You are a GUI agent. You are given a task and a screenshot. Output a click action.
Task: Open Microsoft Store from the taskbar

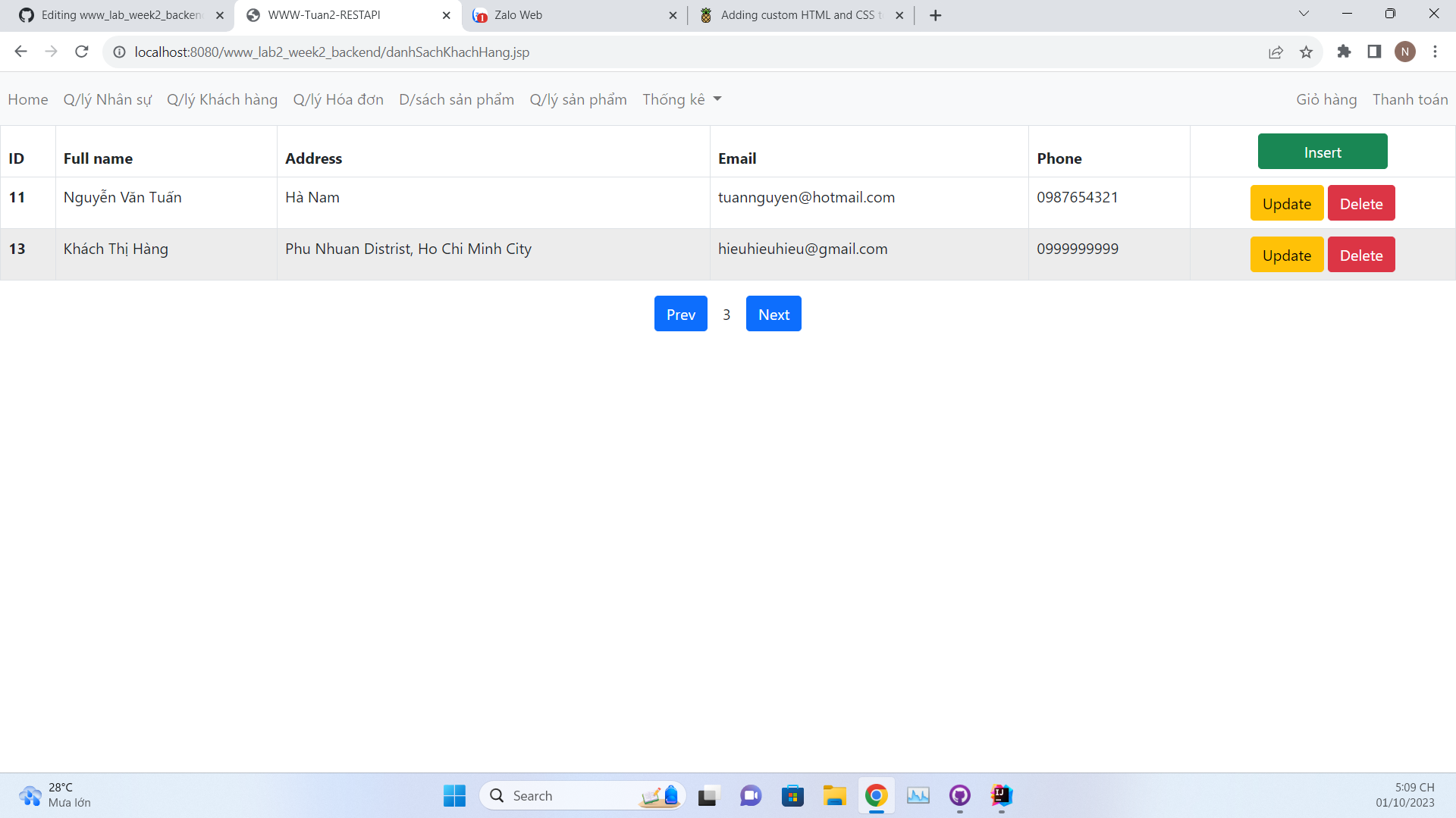click(793, 796)
